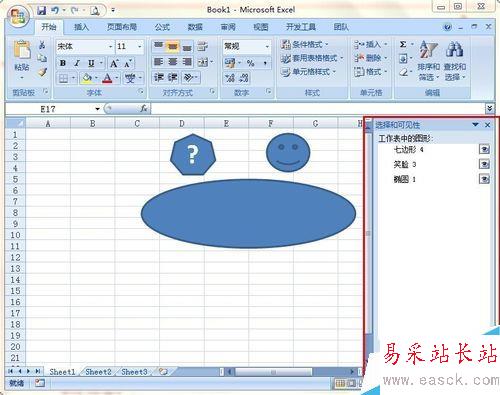Image resolution: width=500 pixels, height=395 pixels.
Task: Apply cell borders icon
Action: 63,79
